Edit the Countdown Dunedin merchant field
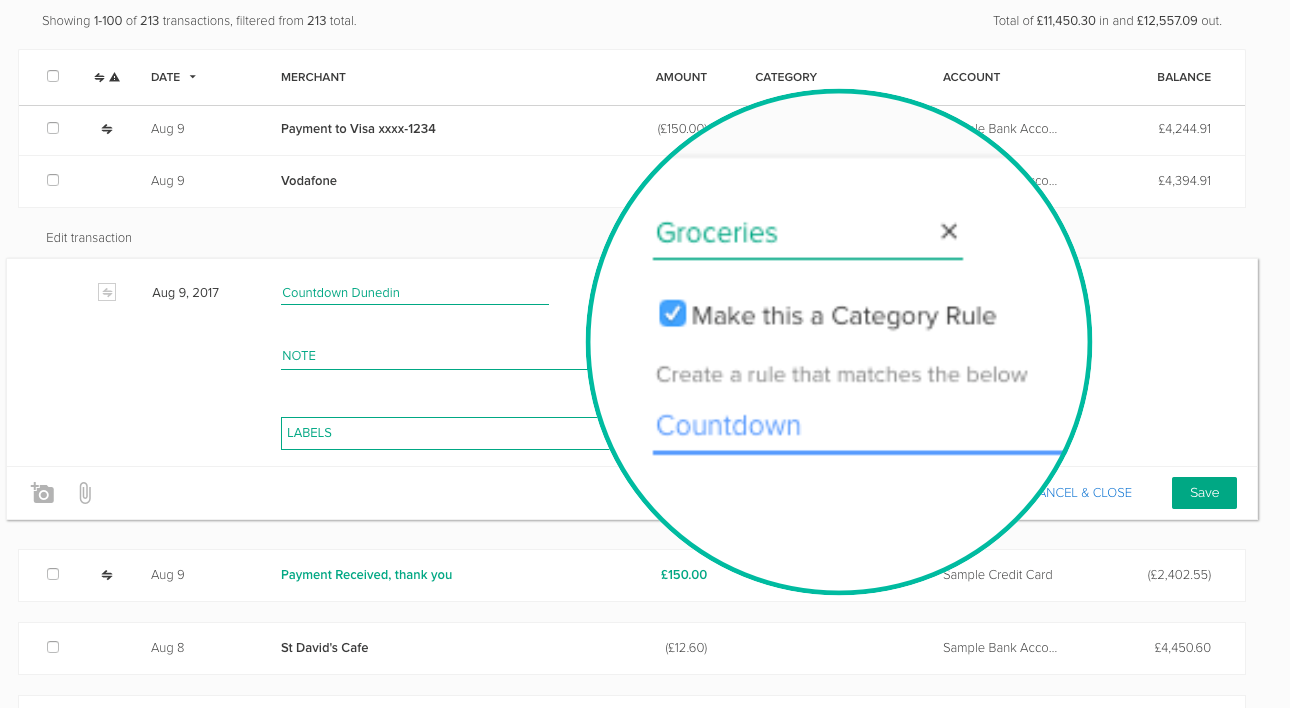The height and width of the screenshot is (708, 1290). [x=414, y=293]
